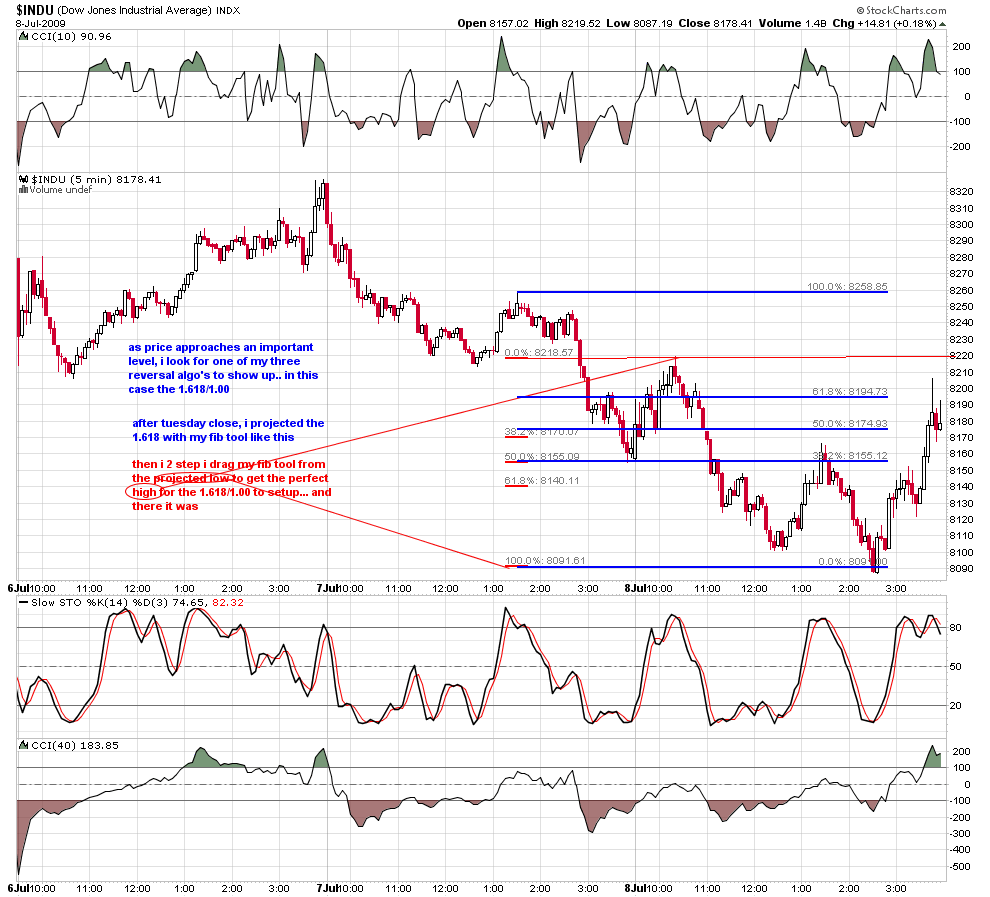Click the 7Jul date marker on time axis

click(x=328, y=588)
